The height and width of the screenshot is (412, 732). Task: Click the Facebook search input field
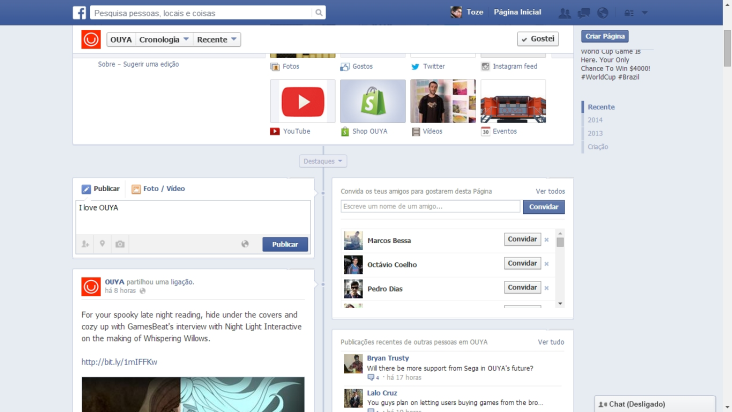pos(202,13)
